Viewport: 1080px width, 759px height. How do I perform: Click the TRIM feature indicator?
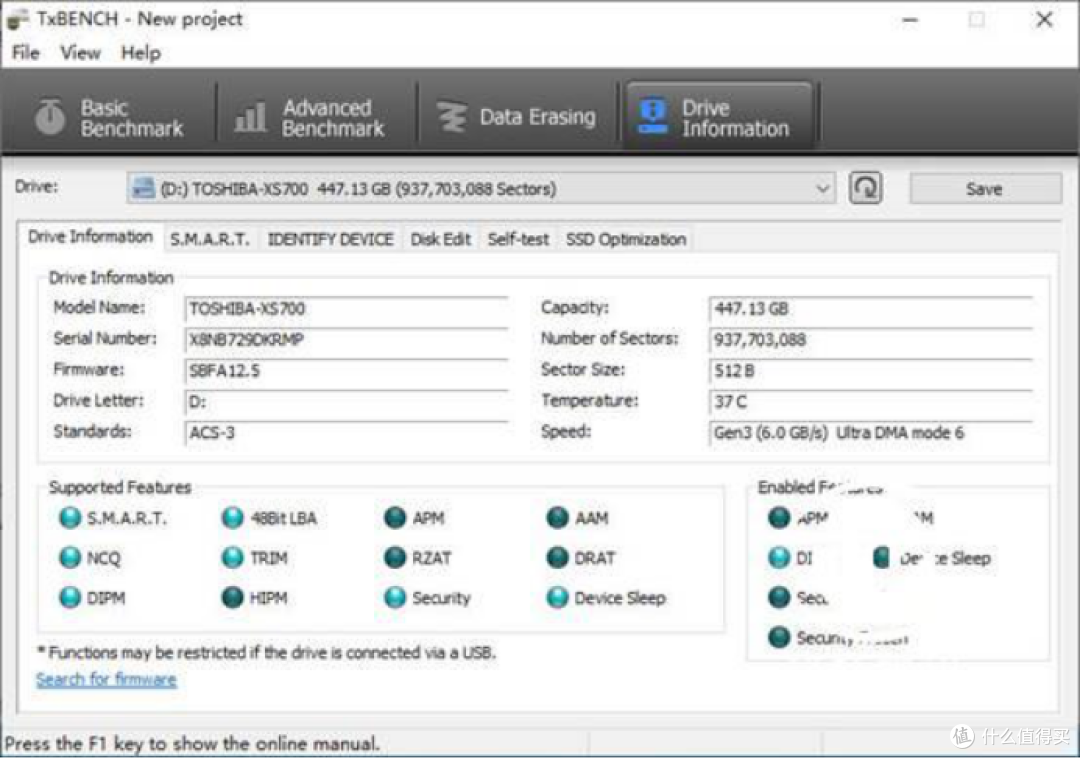tap(233, 557)
